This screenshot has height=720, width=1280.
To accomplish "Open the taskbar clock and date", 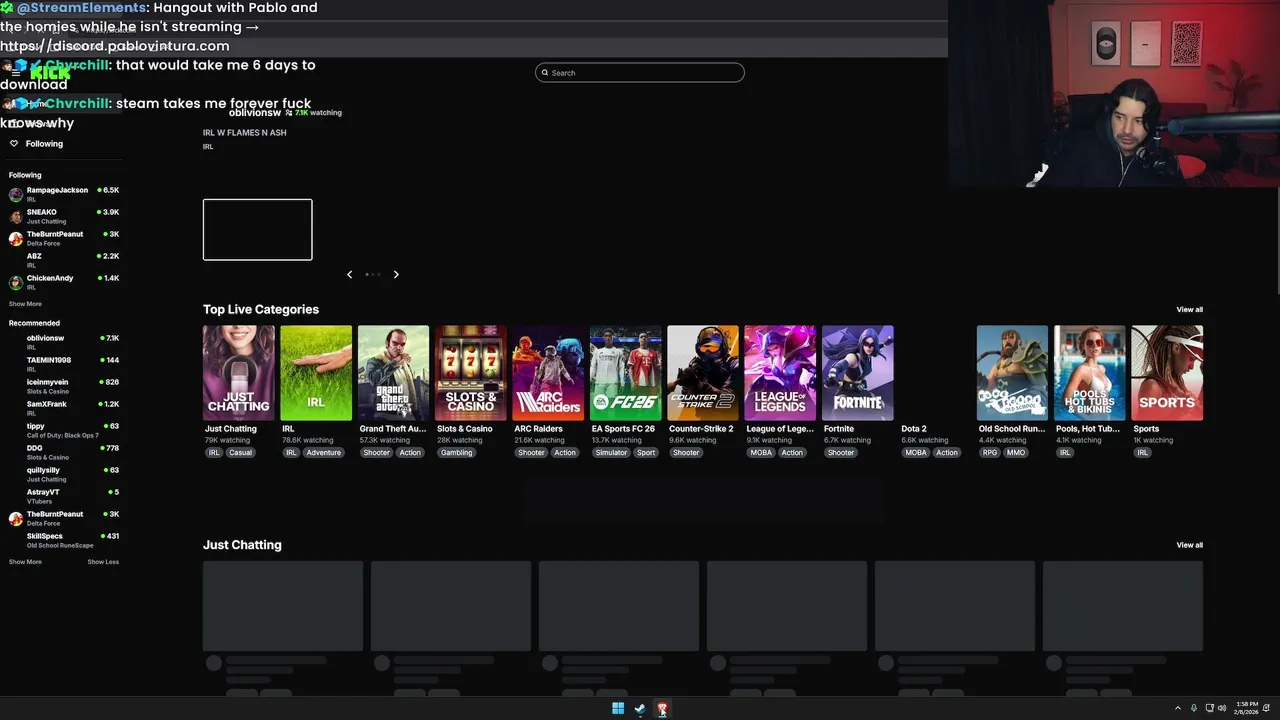I will pos(1247,709).
